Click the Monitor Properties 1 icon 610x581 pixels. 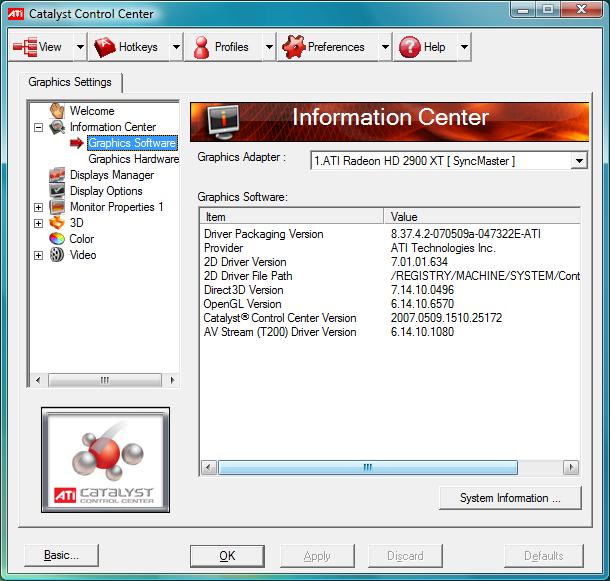tap(57, 207)
